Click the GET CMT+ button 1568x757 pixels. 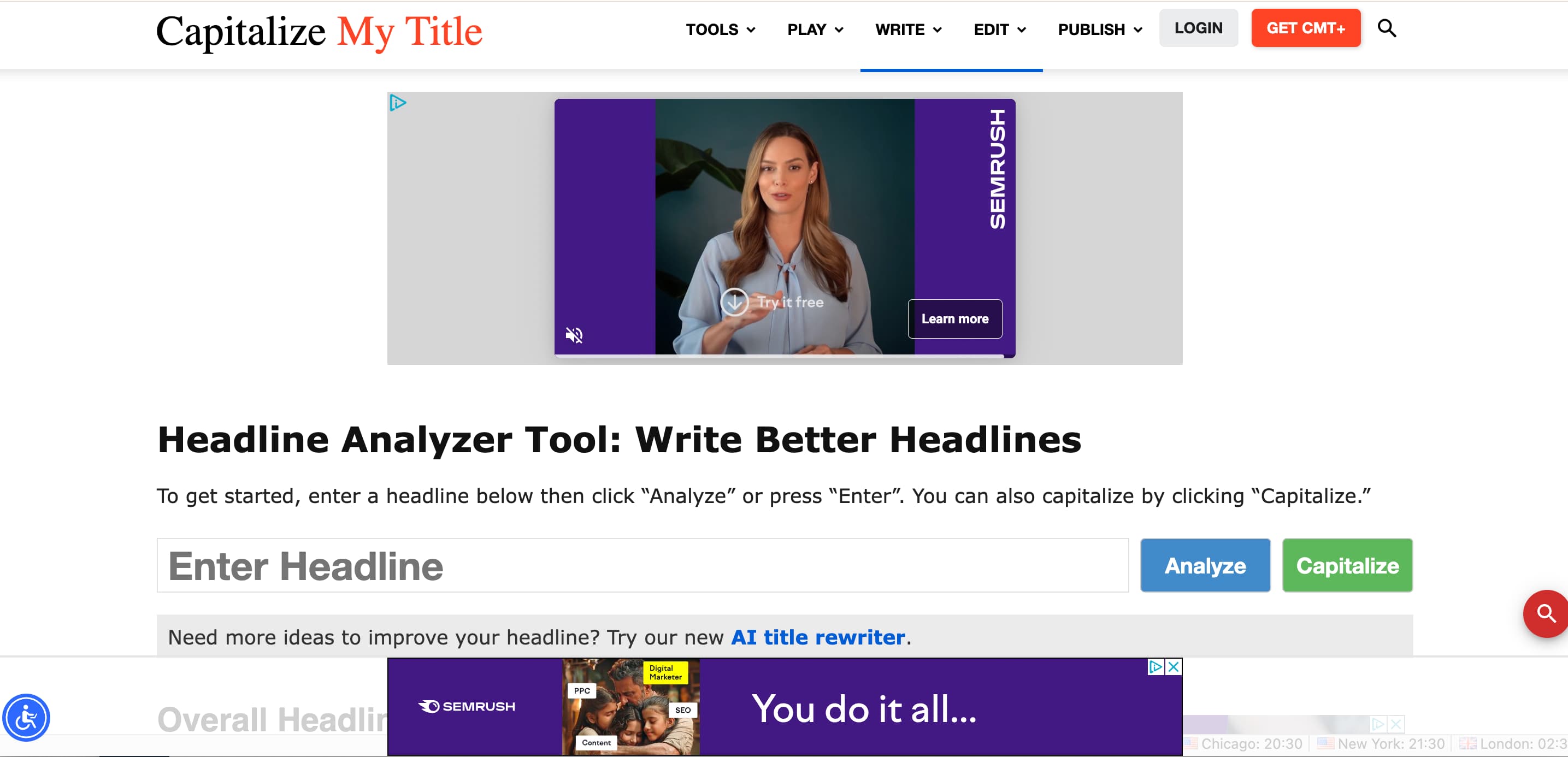(1306, 27)
